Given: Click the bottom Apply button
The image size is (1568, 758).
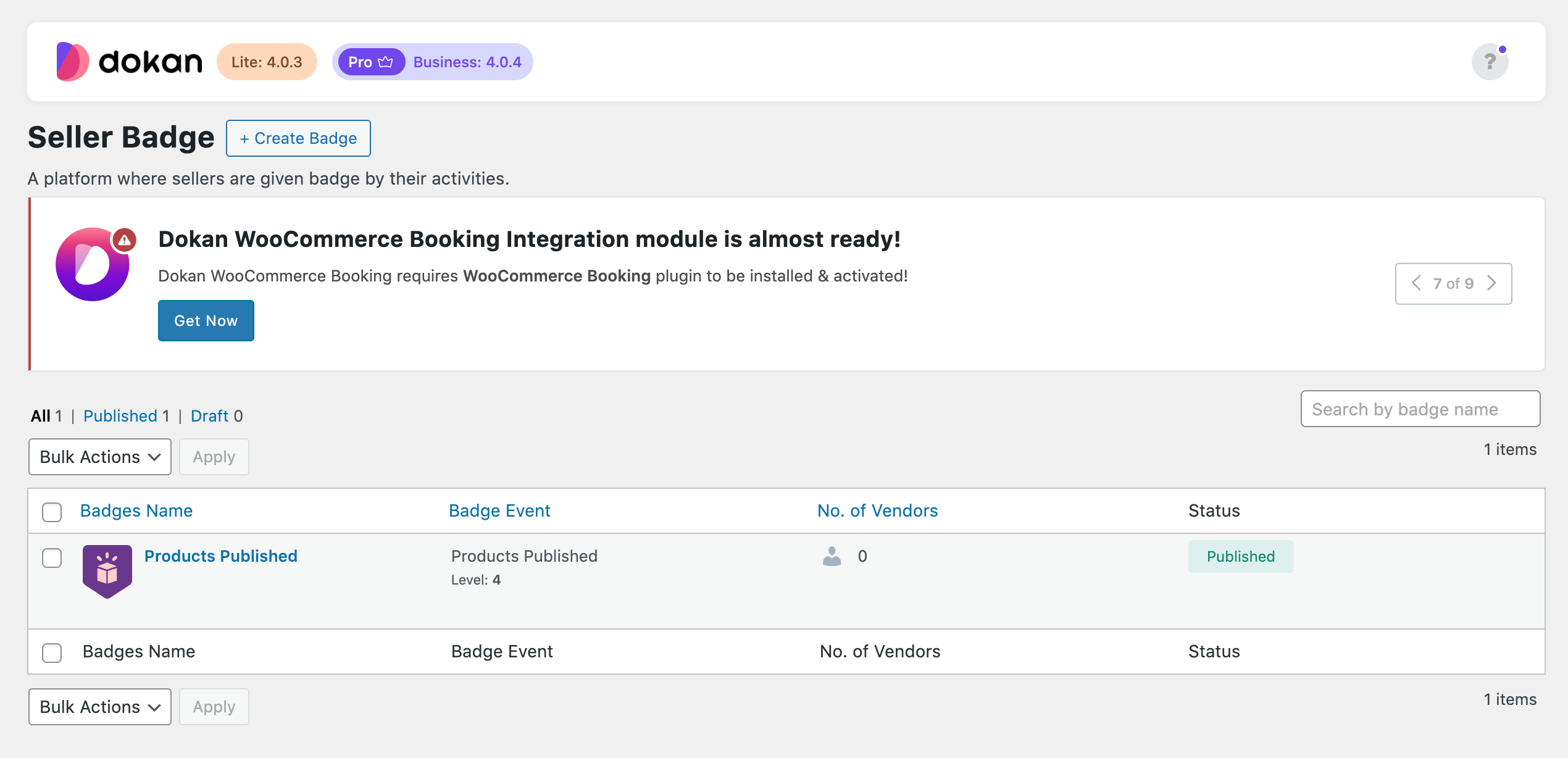Looking at the screenshot, I should point(214,707).
